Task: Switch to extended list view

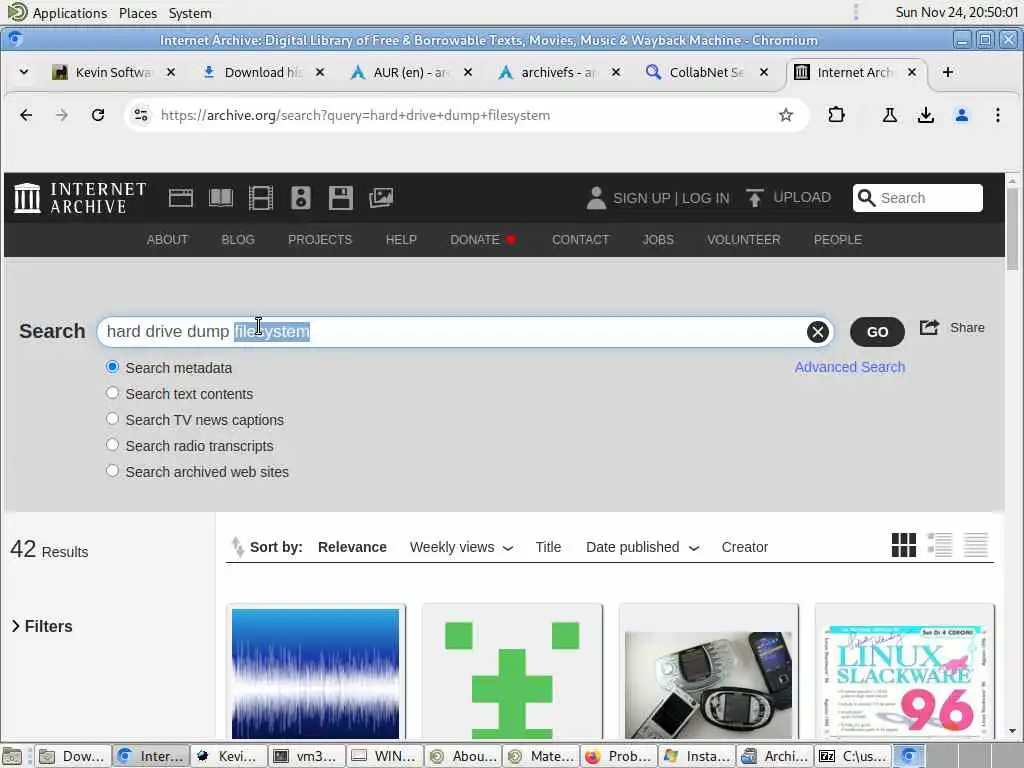Action: pyautogui.click(x=940, y=545)
